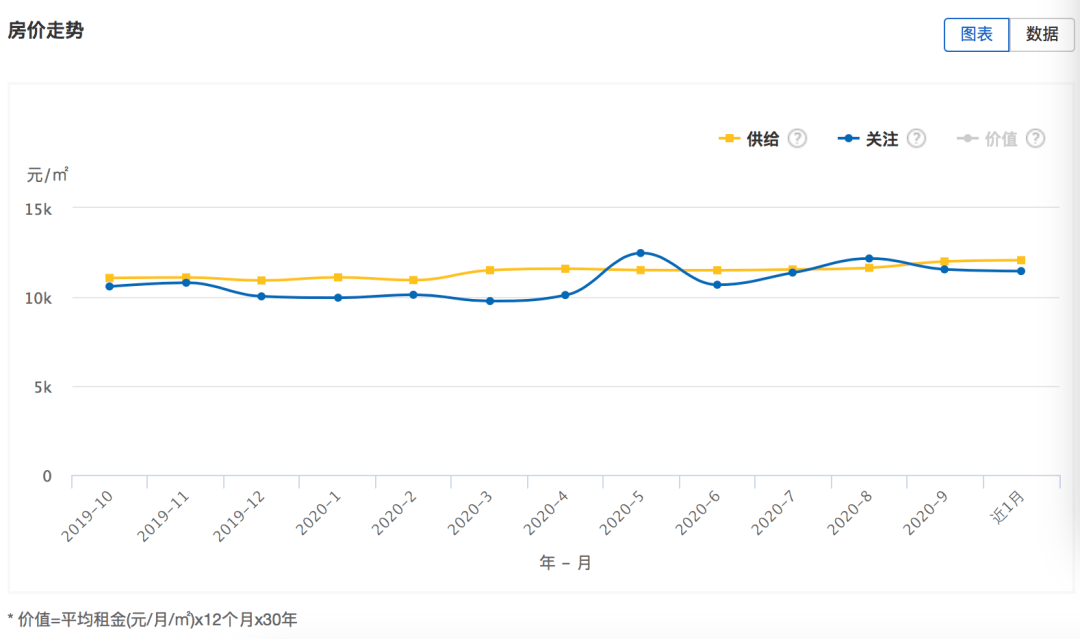
Task: Click the yellow 供给 marker at 2020-9
Action: point(944,262)
